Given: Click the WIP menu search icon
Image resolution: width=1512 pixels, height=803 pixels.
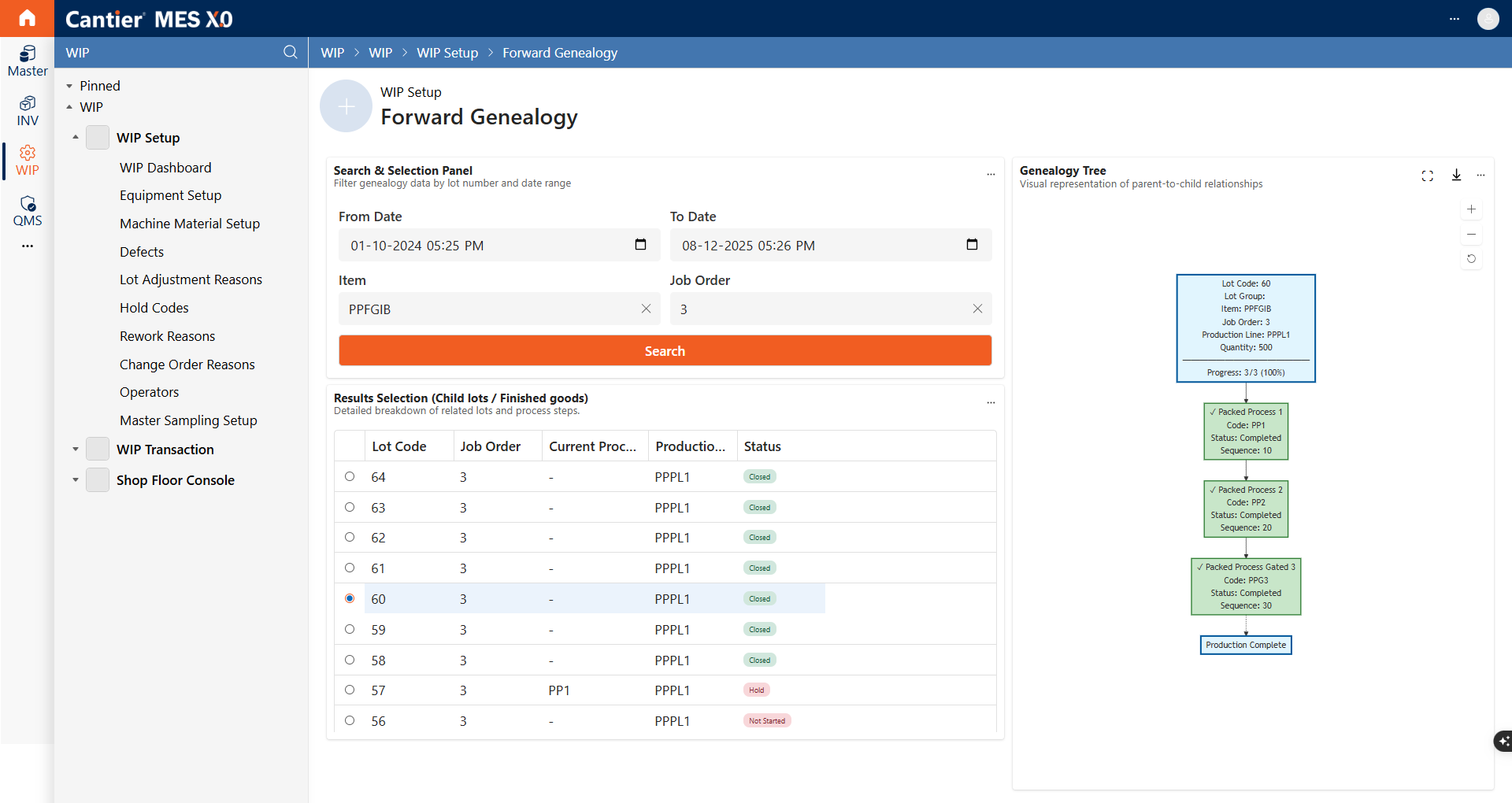Looking at the screenshot, I should click(x=291, y=52).
